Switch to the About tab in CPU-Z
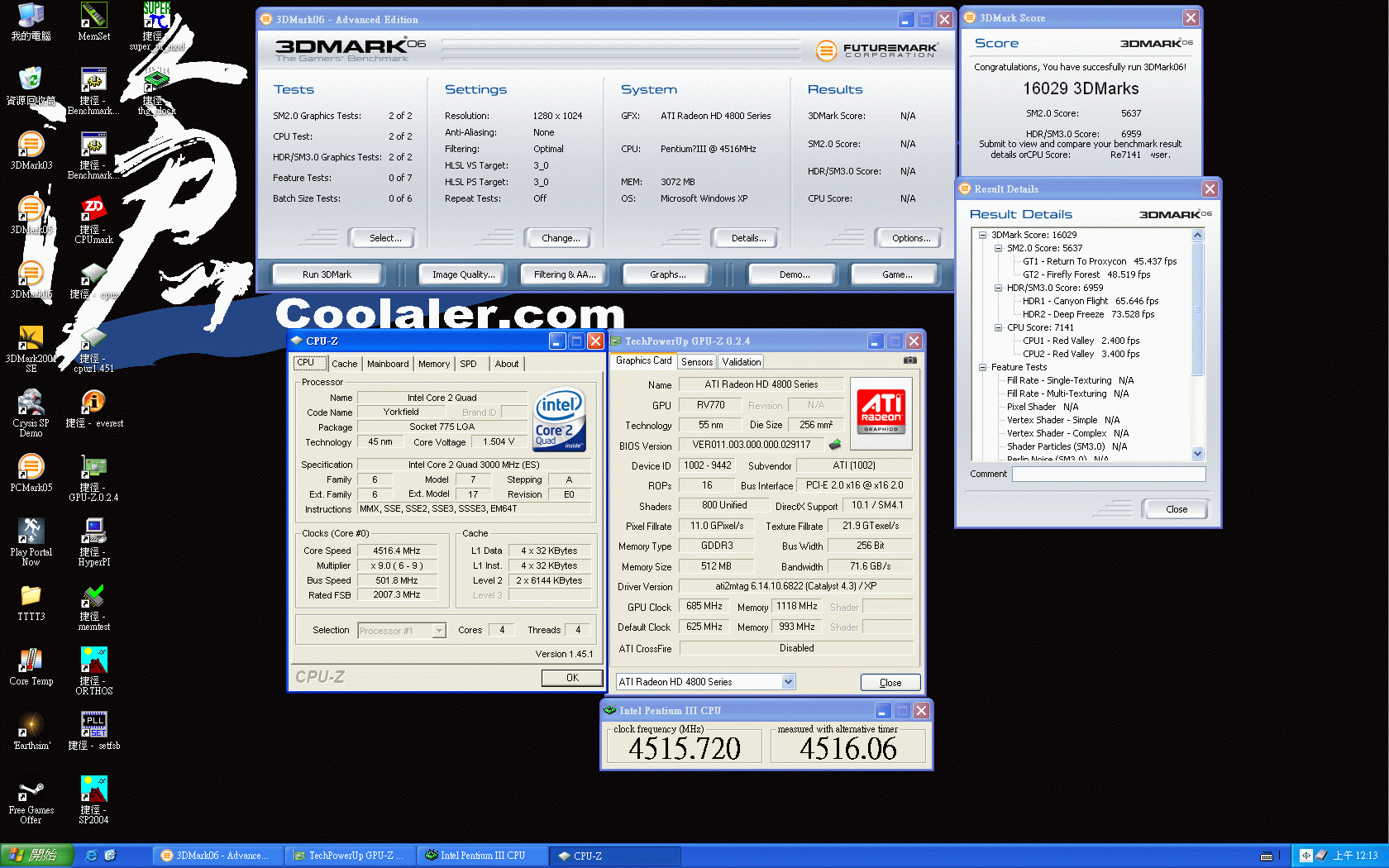This screenshot has width=1389, height=868. (507, 364)
